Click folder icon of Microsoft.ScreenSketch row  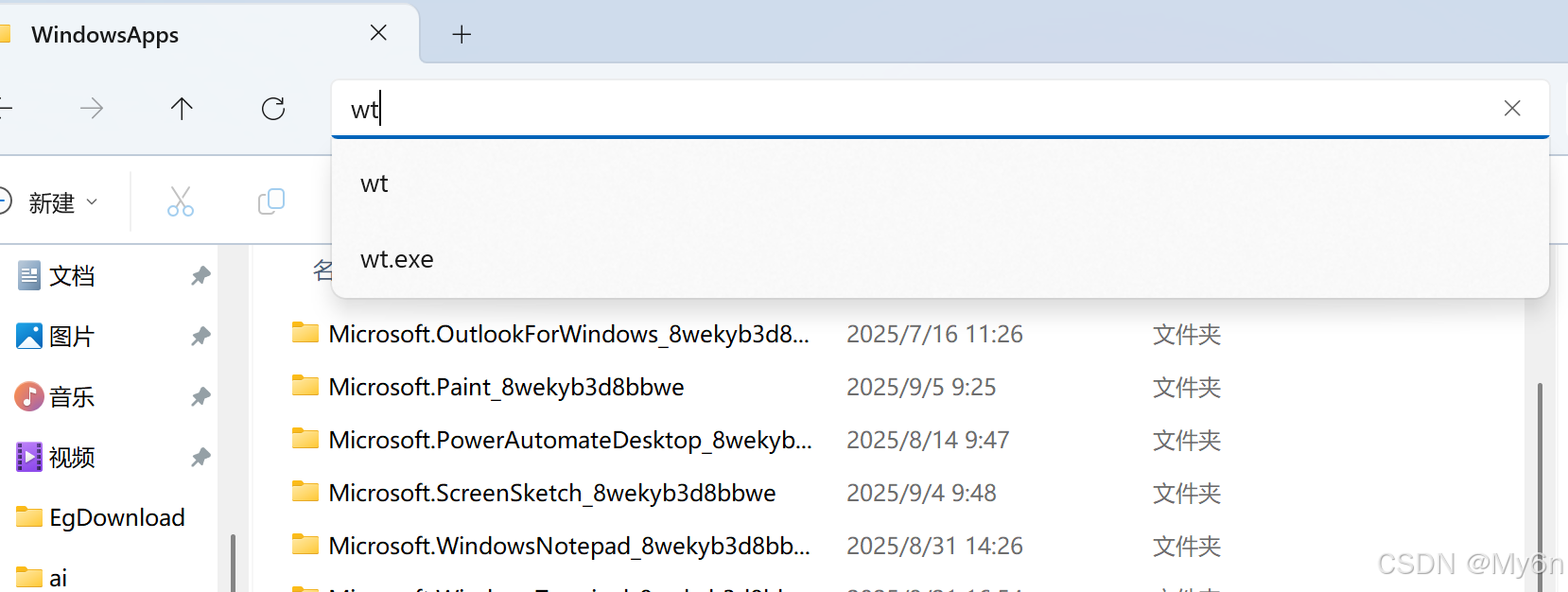(x=305, y=492)
